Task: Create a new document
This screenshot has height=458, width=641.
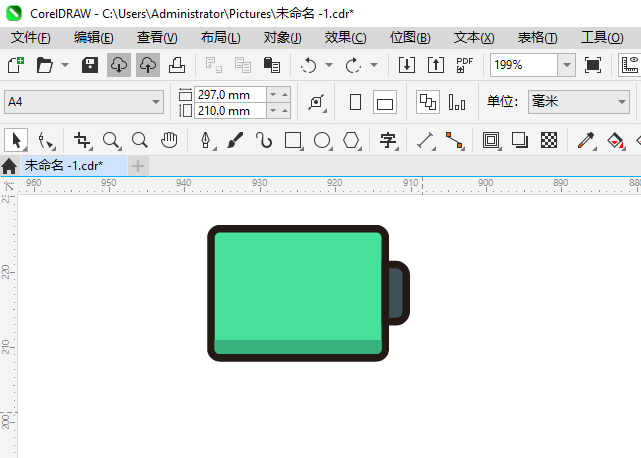Action: (x=16, y=65)
